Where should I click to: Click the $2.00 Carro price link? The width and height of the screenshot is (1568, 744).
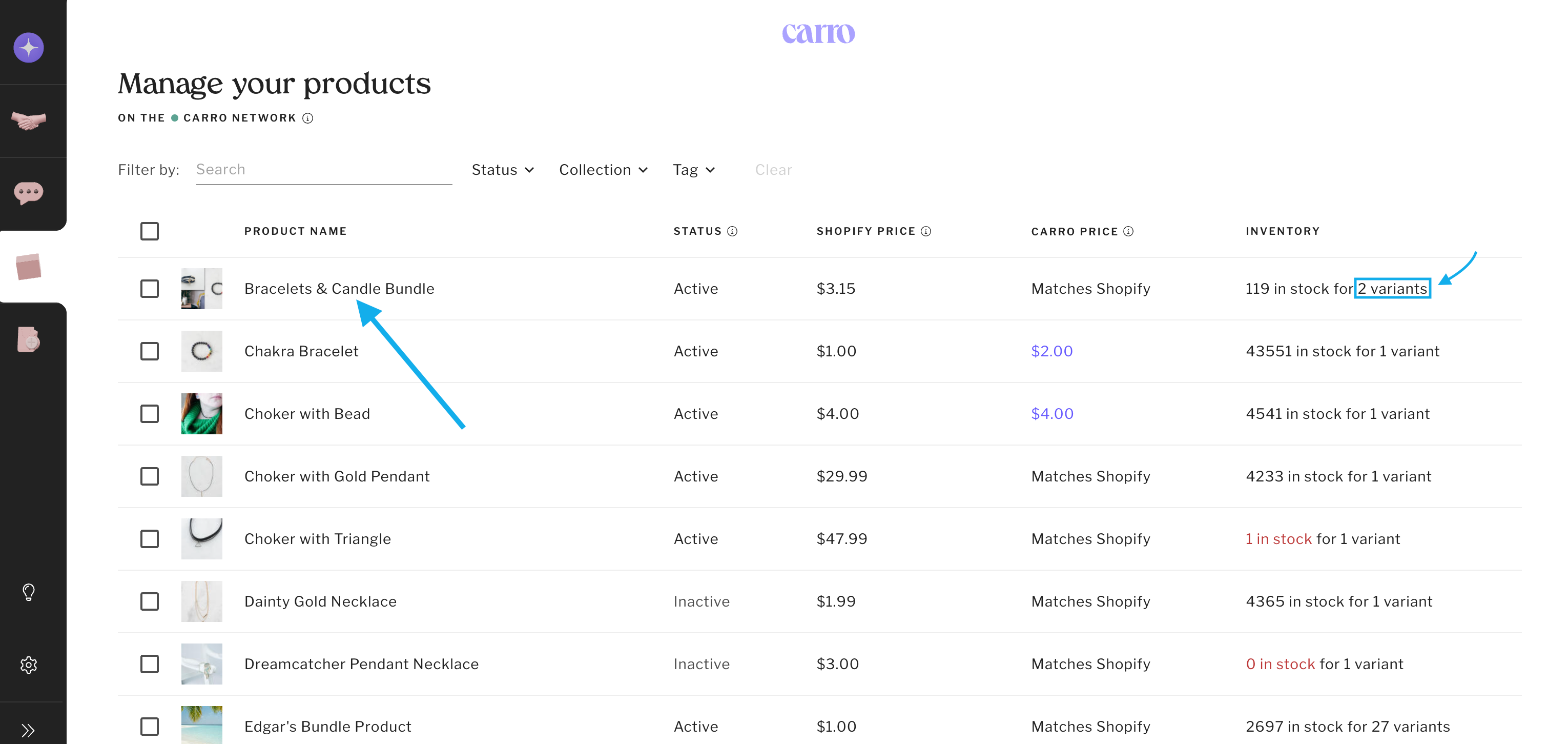click(x=1051, y=351)
